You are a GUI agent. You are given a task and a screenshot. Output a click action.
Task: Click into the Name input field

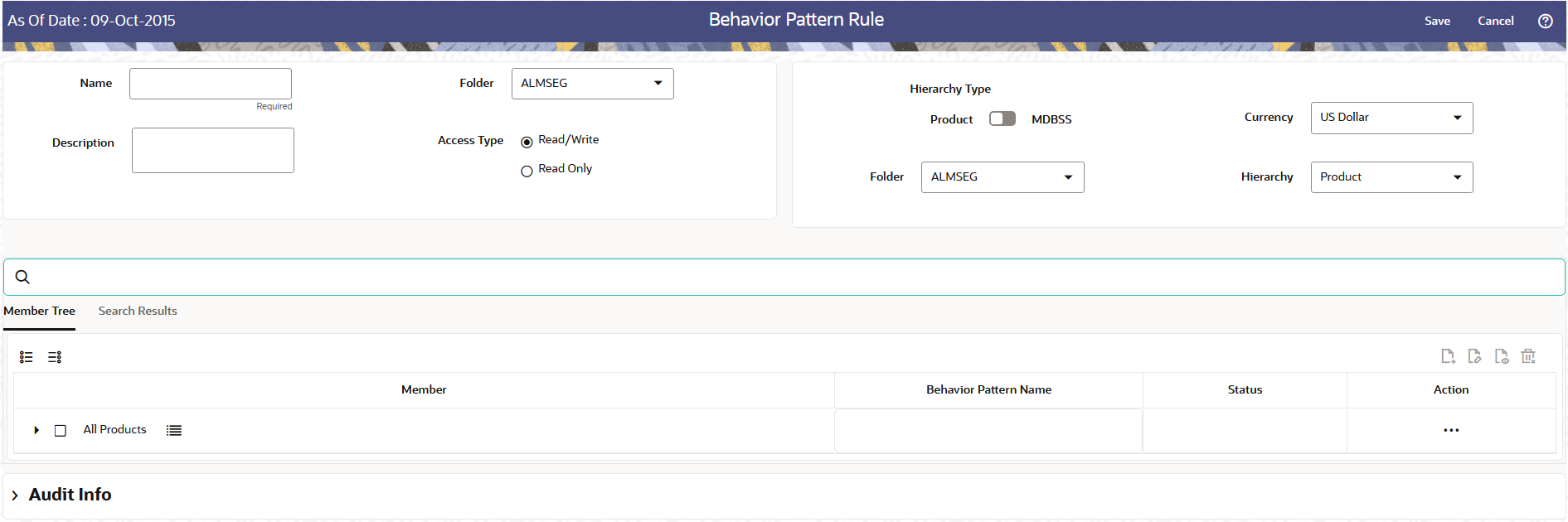[211, 84]
